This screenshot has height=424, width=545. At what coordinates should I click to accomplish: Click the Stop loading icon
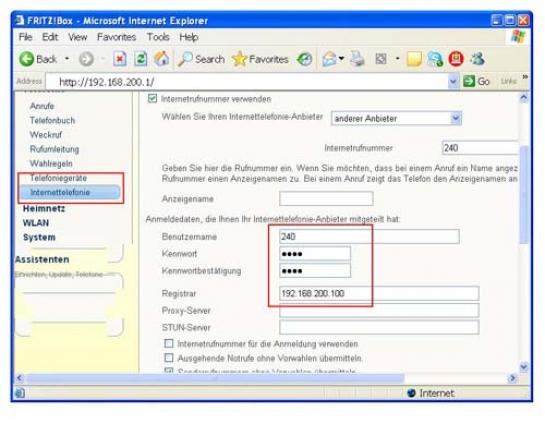[120, 59]
